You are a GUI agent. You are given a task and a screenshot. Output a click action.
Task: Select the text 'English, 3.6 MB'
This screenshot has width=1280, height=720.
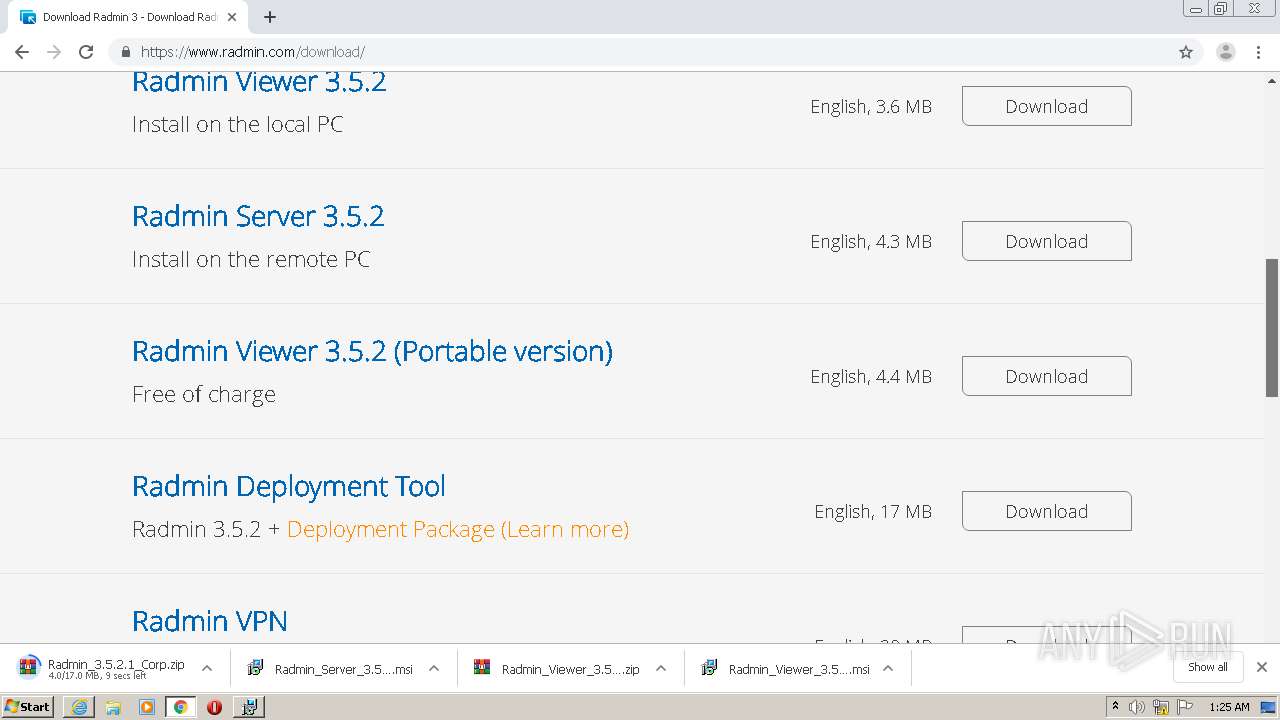[871, 107]
